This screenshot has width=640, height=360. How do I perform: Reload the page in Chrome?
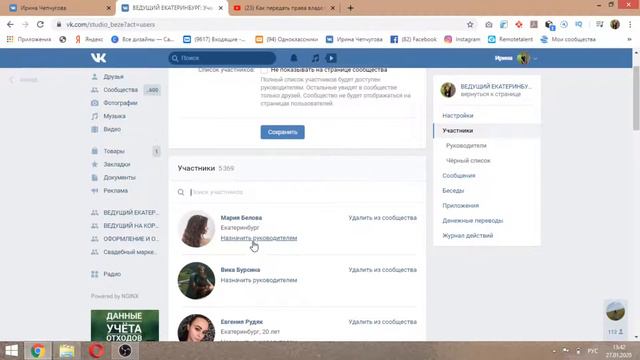(40, 24)
